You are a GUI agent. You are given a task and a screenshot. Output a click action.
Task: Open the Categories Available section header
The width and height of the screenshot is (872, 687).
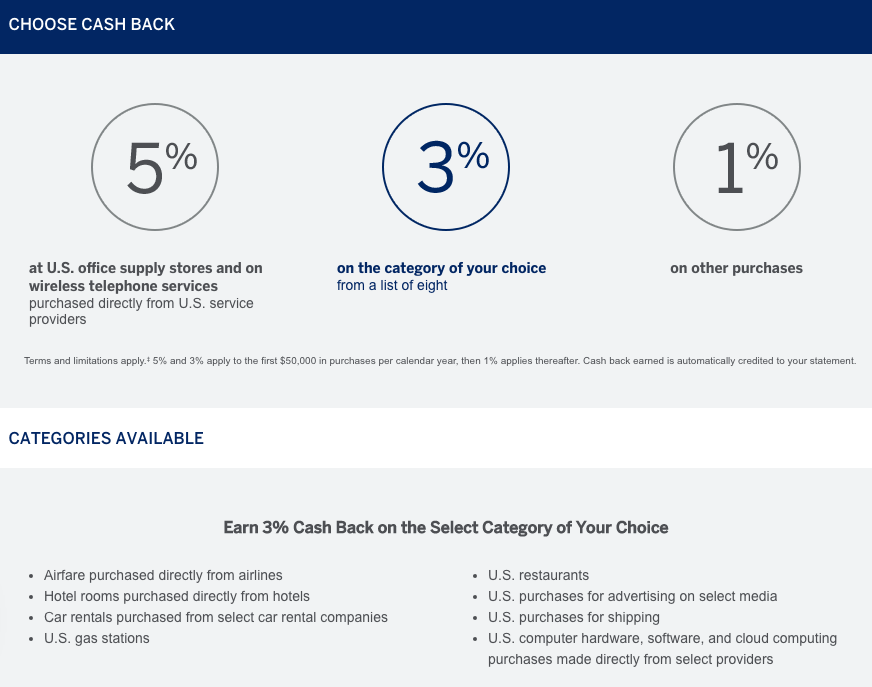(106, 438)
